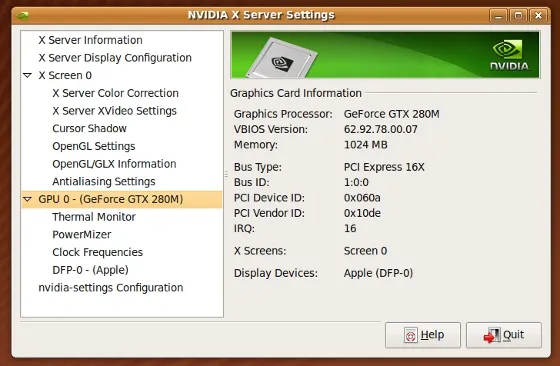The width and height of the screenshot is (560, 366).
Task: Click the Screen 0 value
Action: [x=365, y=251]
